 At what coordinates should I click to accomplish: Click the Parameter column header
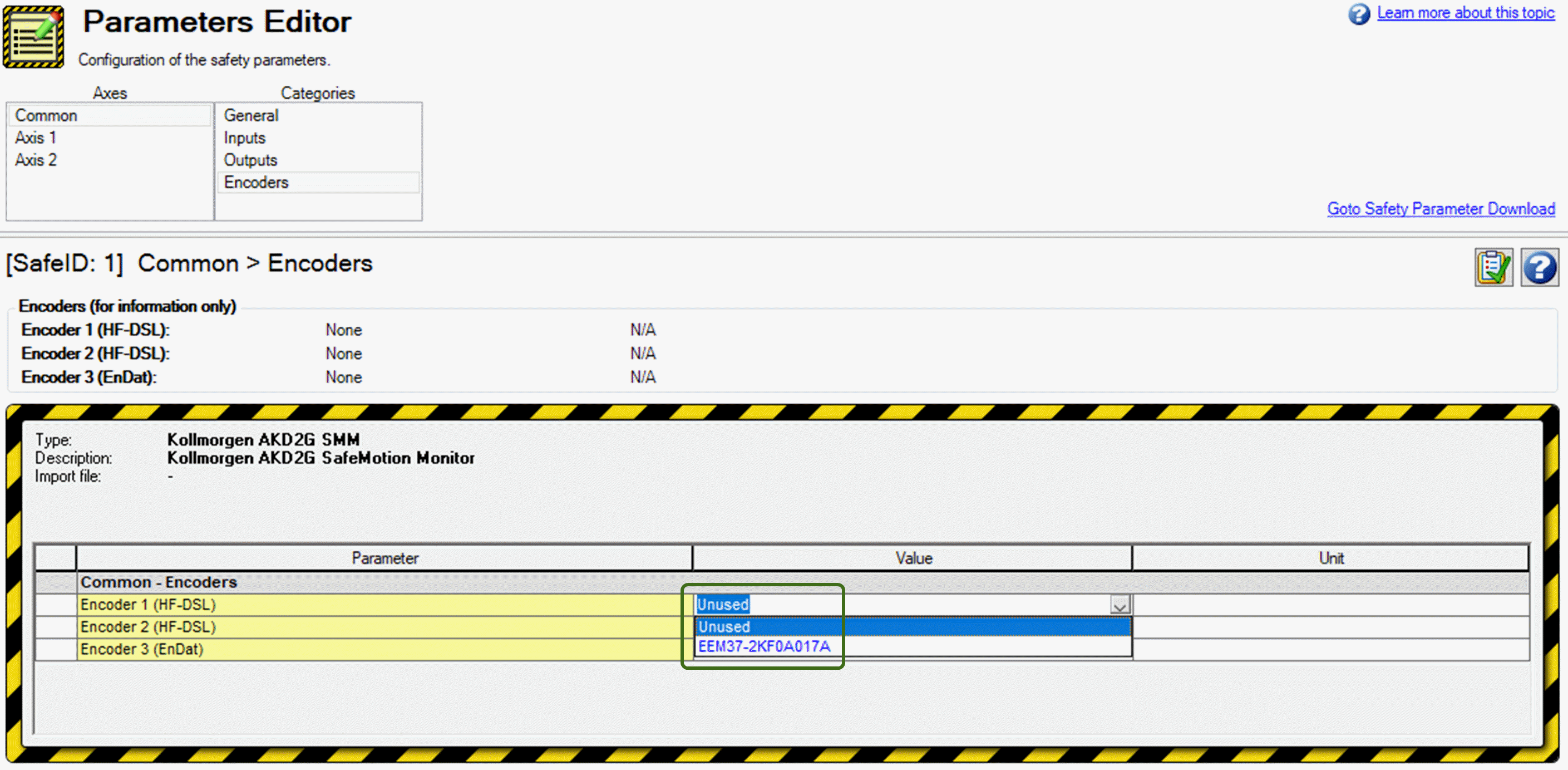(384, 558)
